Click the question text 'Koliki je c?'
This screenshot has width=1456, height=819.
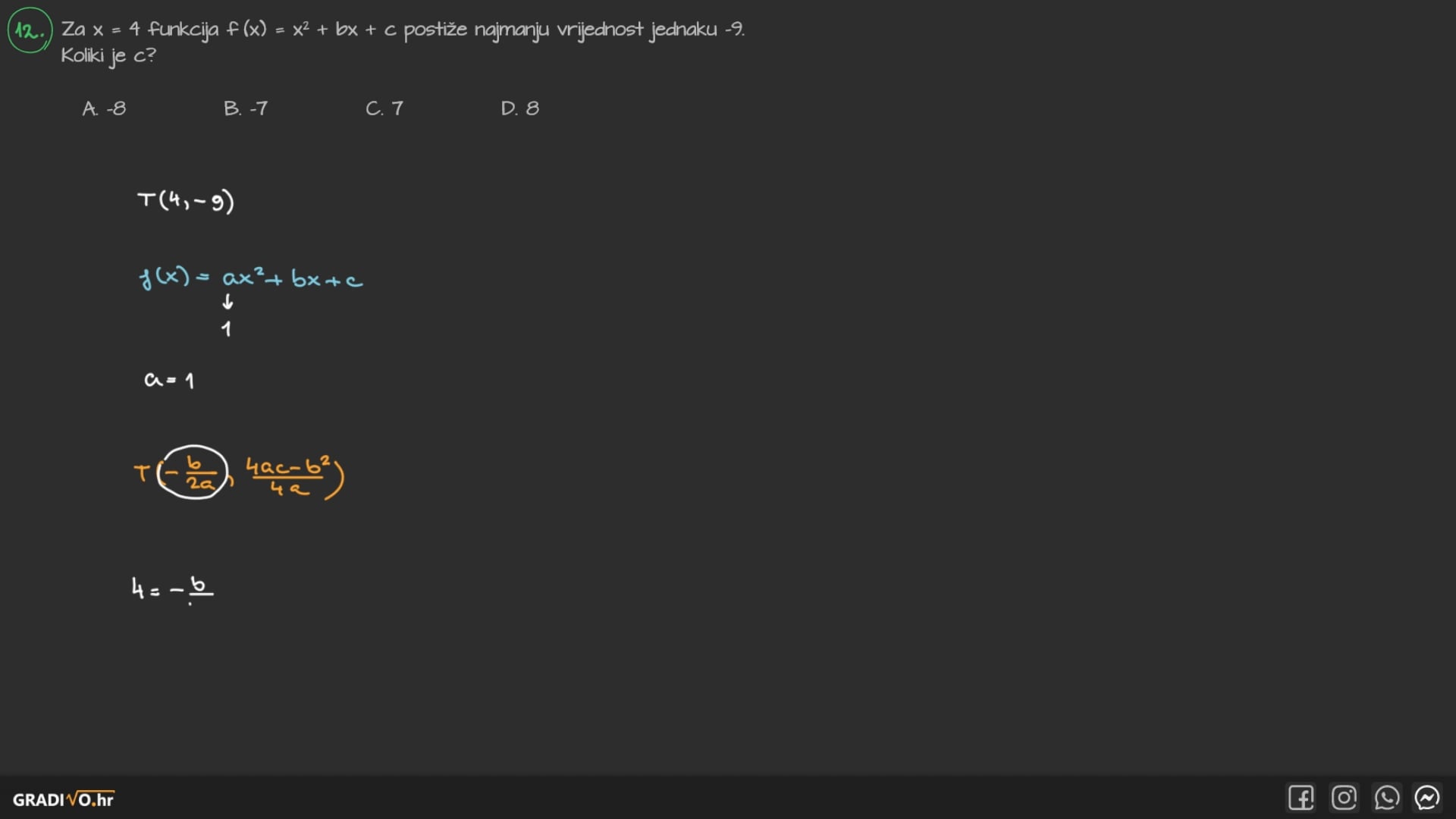[108, 55]
